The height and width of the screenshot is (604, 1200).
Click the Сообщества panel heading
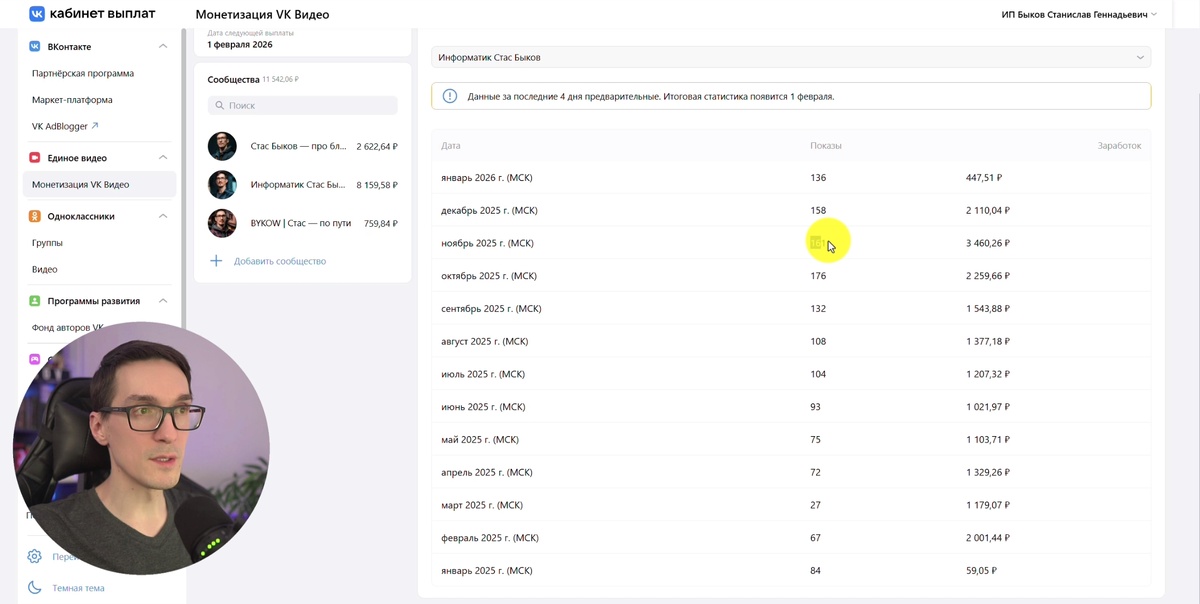click(233, 79)
